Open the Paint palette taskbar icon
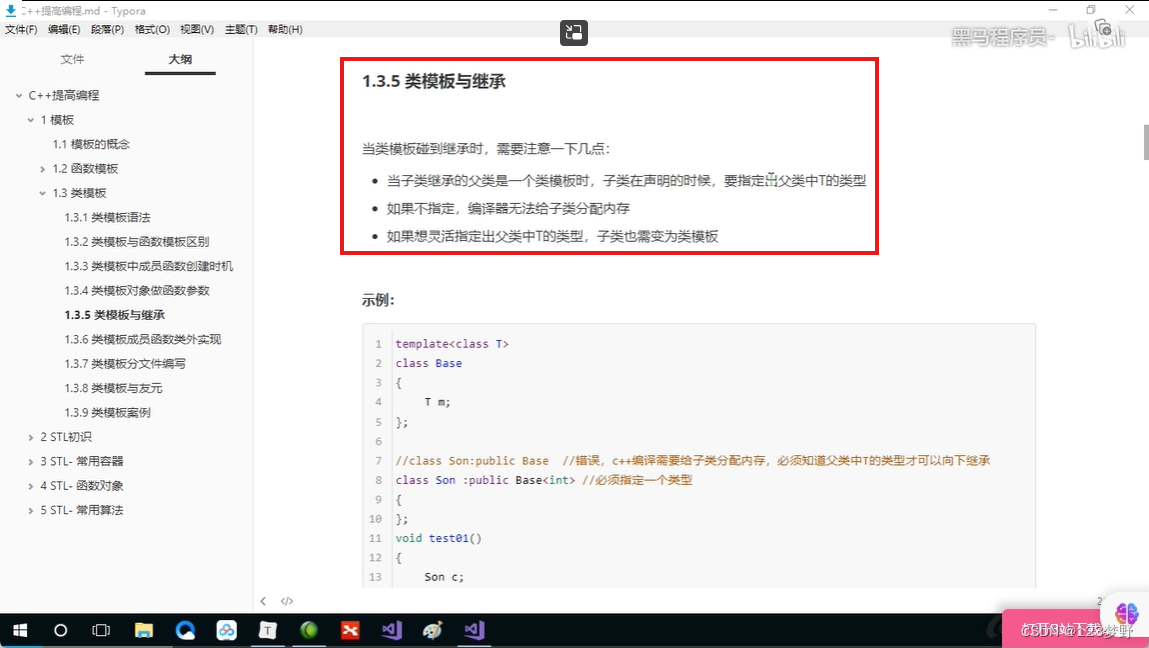1149x648 pixels. click(x=433, y=630)
